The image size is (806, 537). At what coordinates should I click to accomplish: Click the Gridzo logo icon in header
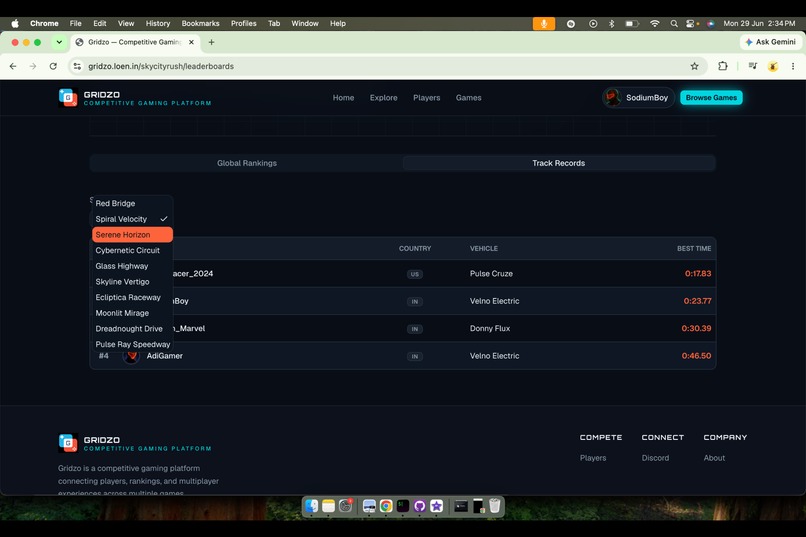(x=68, y=98)
